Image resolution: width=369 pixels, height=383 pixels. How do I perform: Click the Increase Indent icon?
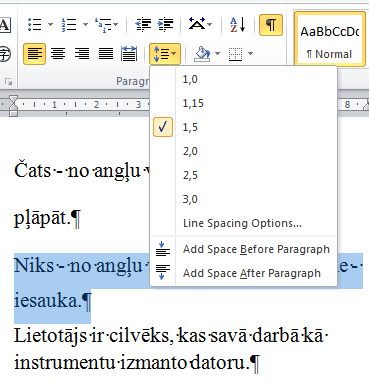point(165,25)
